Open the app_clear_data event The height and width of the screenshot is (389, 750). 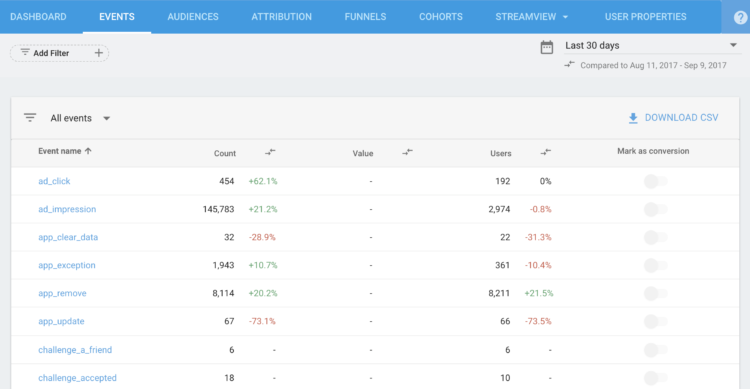pos(68,237)
